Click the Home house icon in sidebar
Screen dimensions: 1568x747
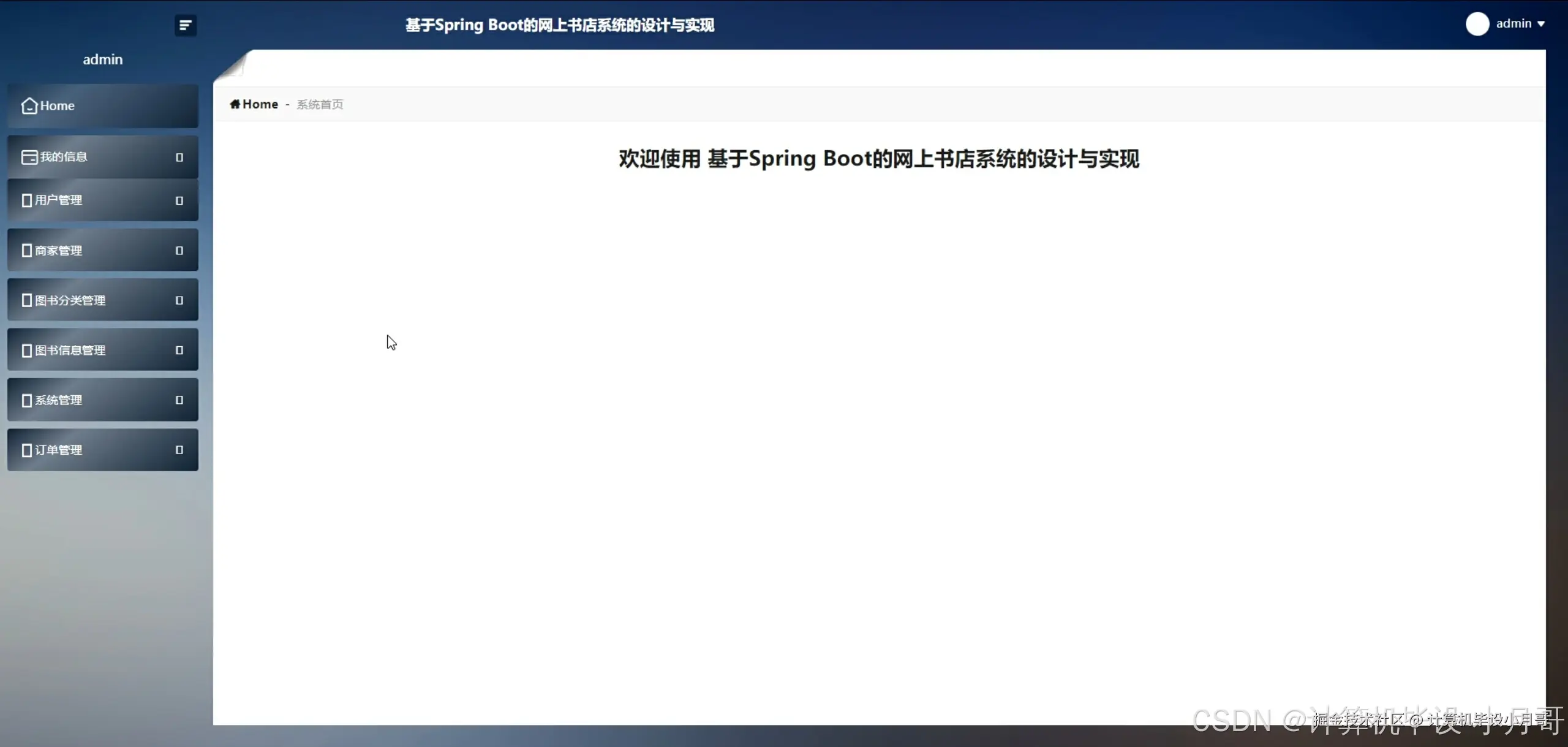pyautogui.click(x=29, y=106)
